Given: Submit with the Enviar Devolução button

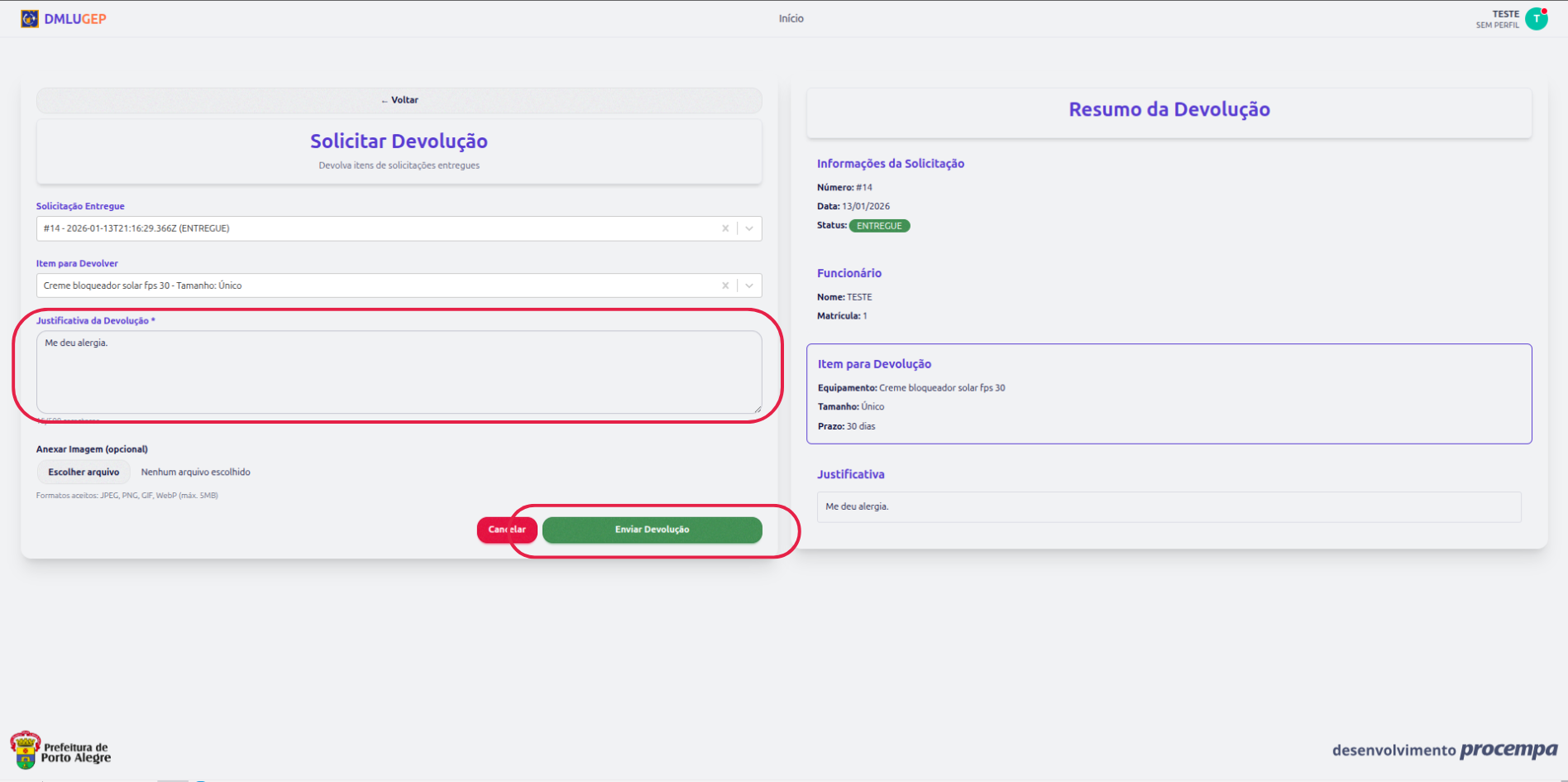Looking at the screenshot, I should point(652,530).
